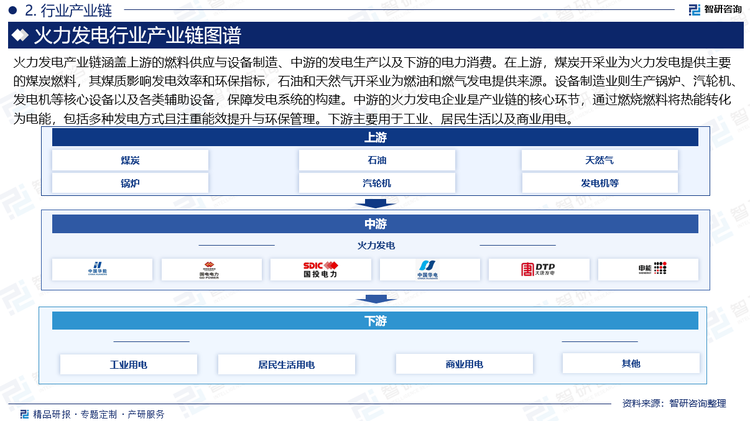
Task: Click the bullet dot before 2. 行业产业链
Action: point(13,10)
